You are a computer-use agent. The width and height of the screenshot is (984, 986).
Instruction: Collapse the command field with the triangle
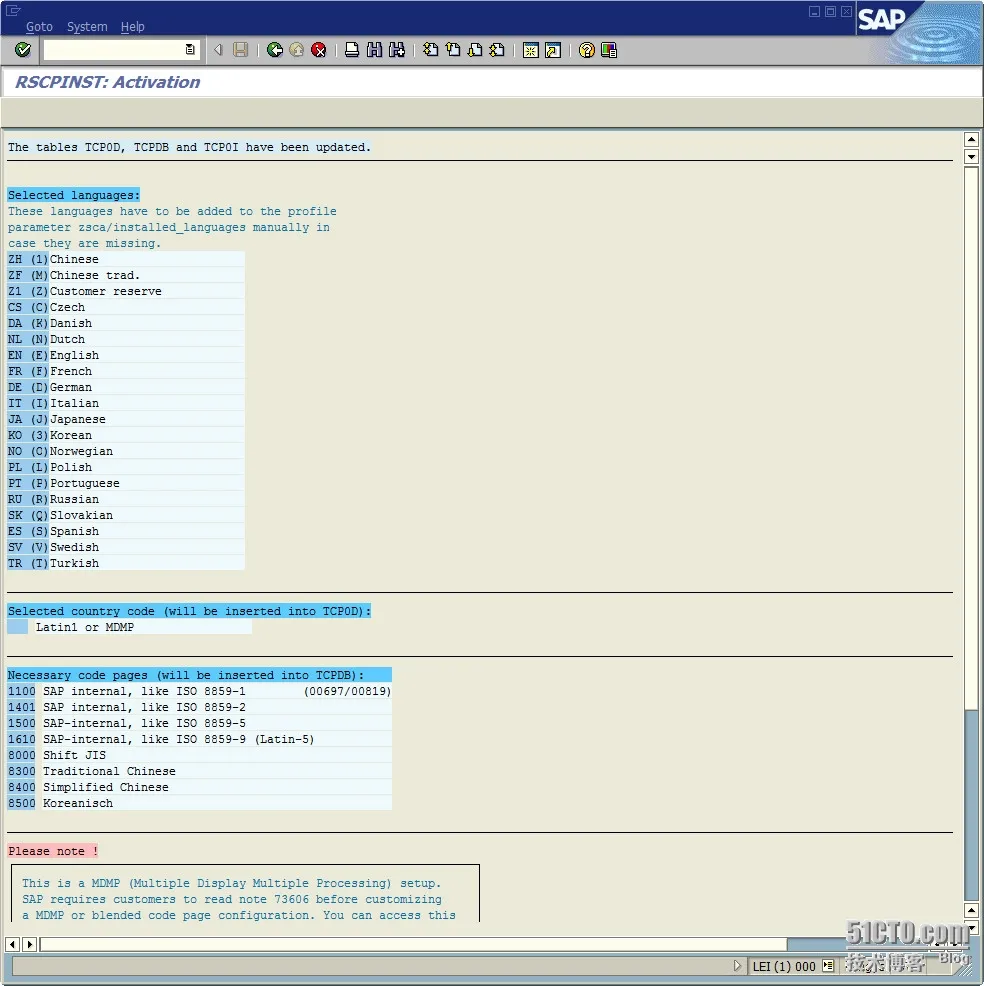click(218, 50)
